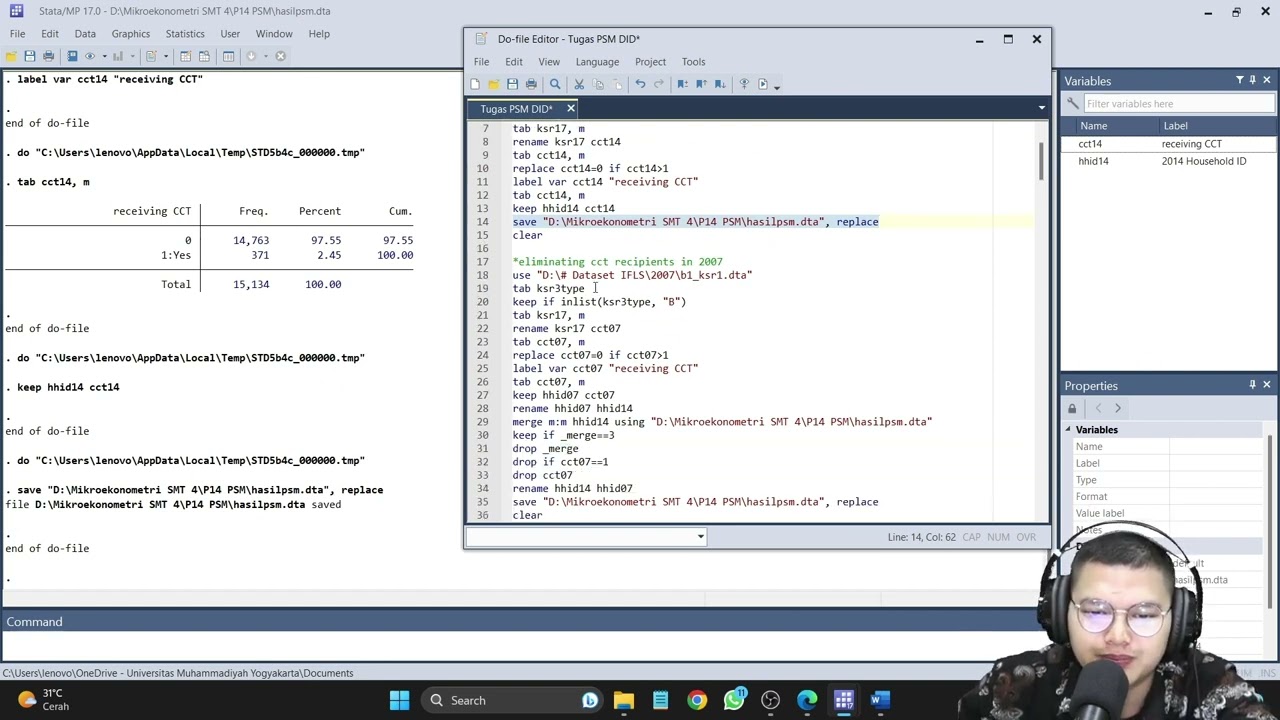Execute do-file with the run icon
Screen dimensions: 1280x720
763,84
